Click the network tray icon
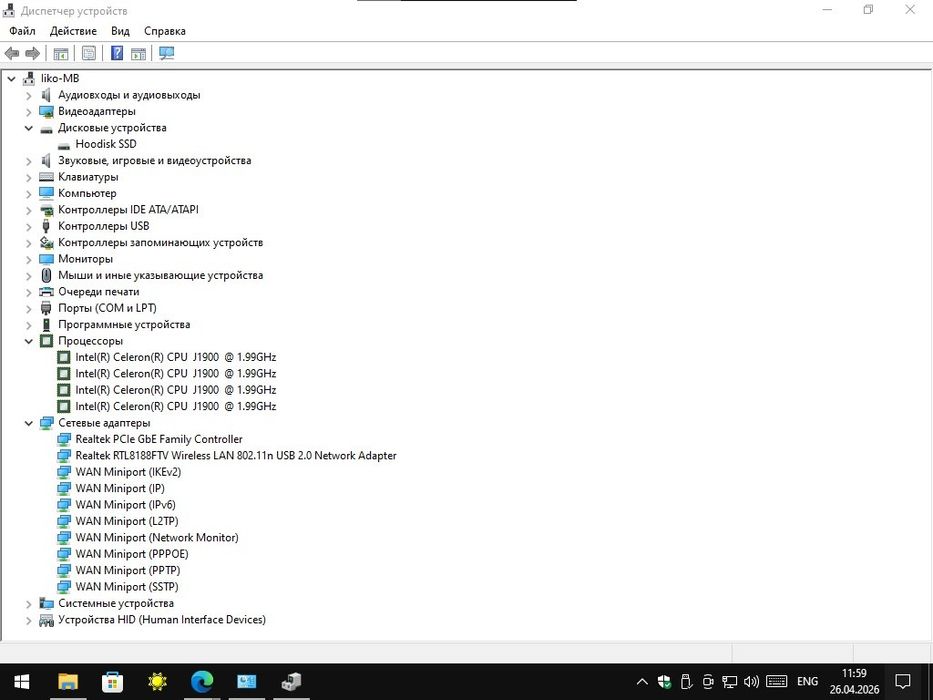933x700 pixels. click(730, 682)
